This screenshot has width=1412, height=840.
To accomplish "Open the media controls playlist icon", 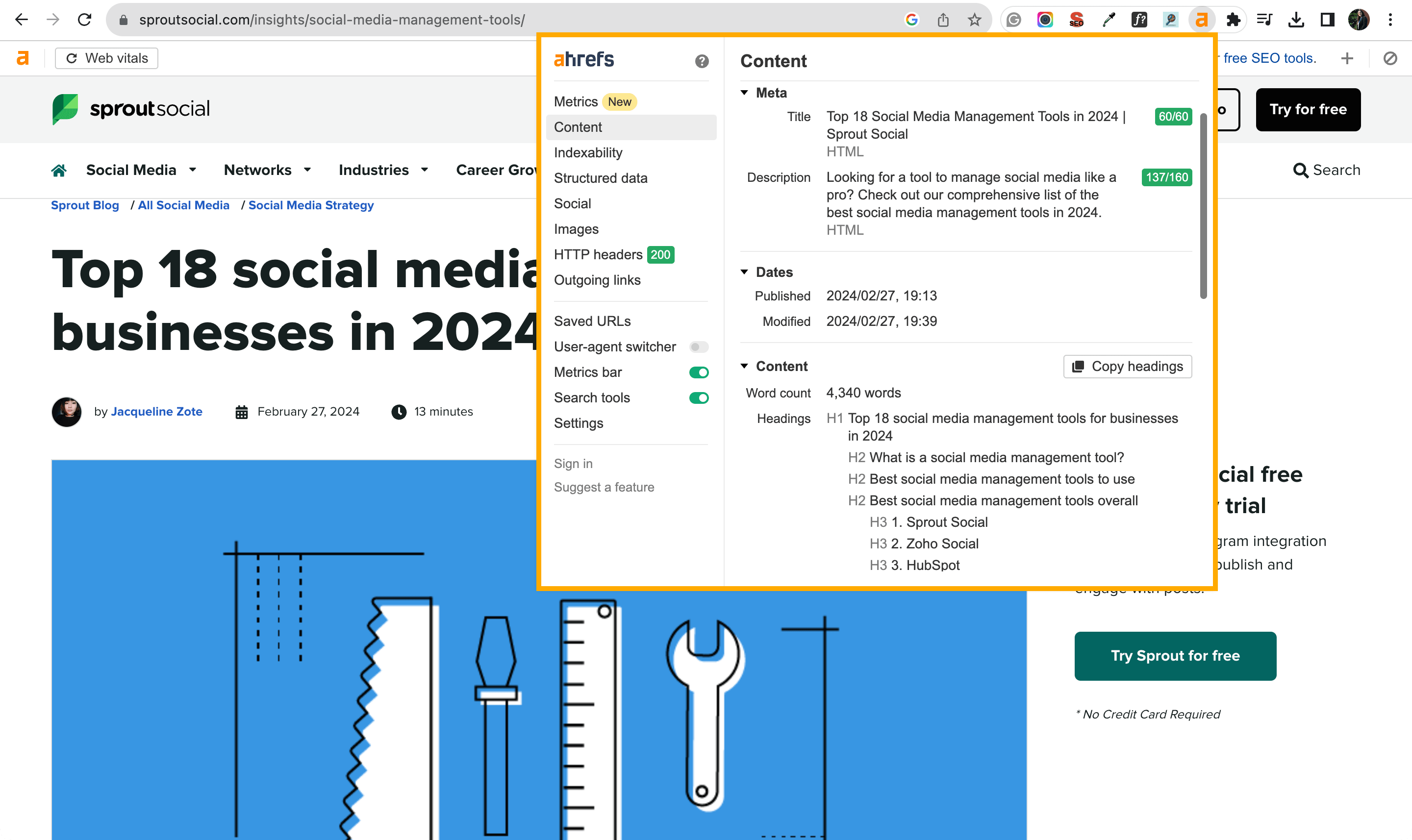I will (1264, 20).
